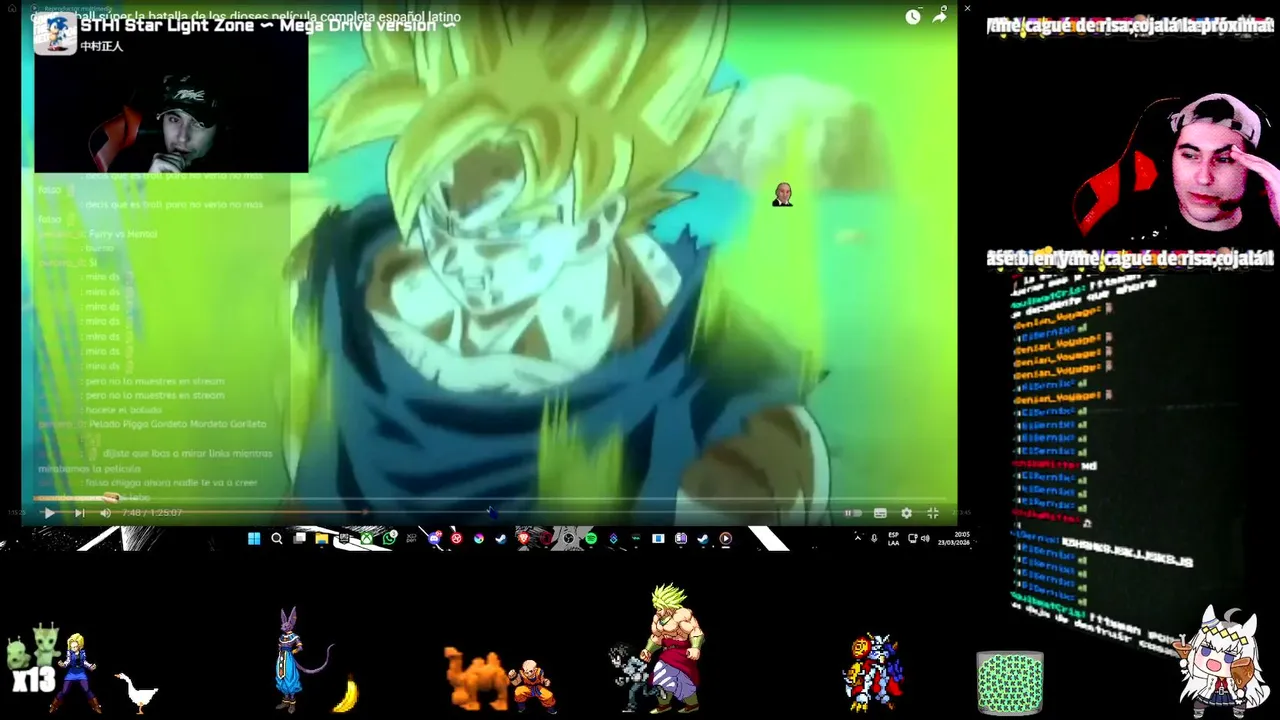Exit fullscreen in the video player

point(932,513)
